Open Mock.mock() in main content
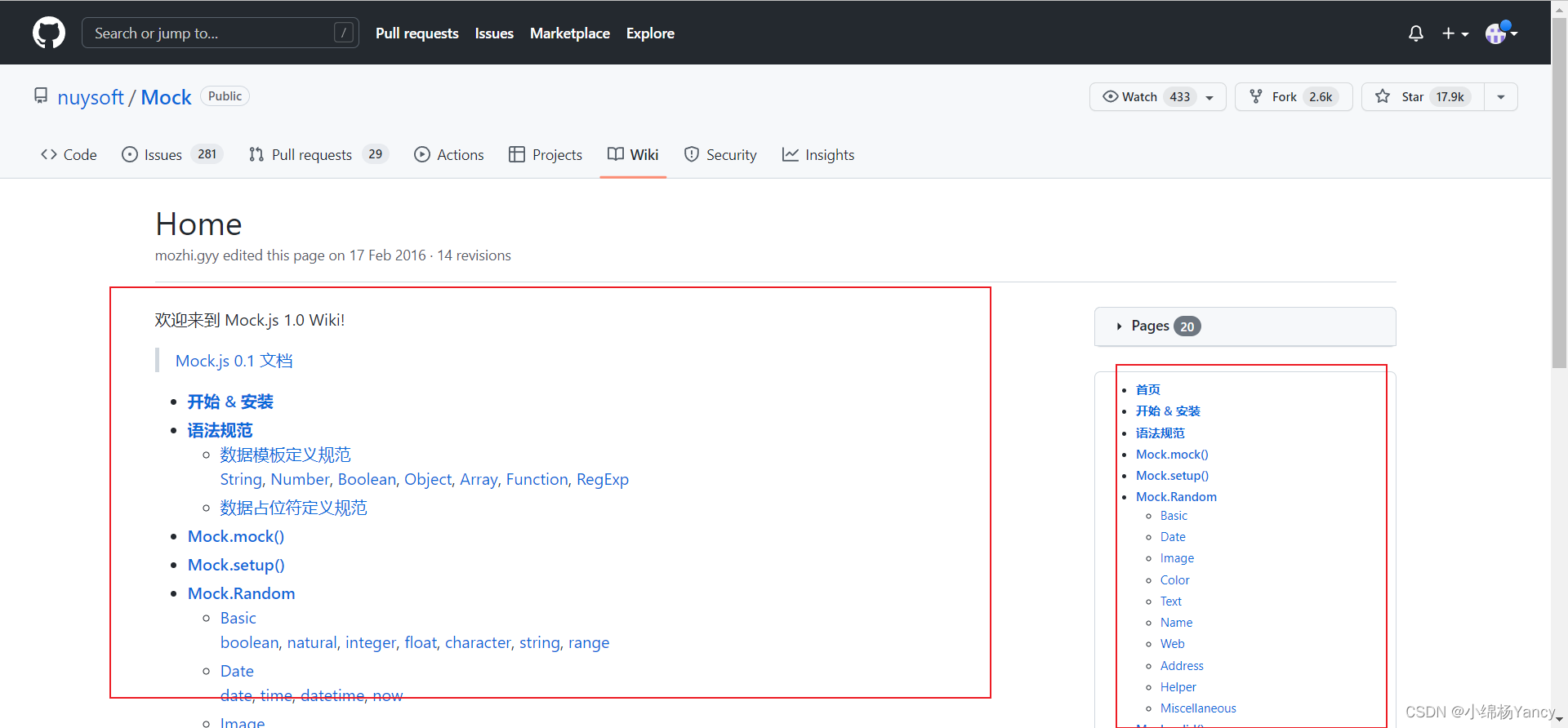The height and width of the screenshot is (728, 1568). (236, 536)
